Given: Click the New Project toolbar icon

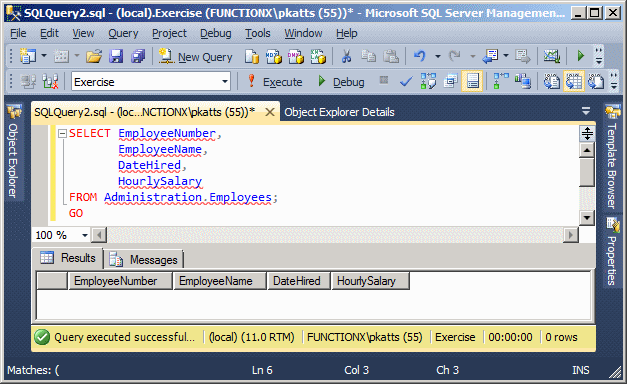Looking at the screenshot, I should pyautogui.click(x=28, y=56).
